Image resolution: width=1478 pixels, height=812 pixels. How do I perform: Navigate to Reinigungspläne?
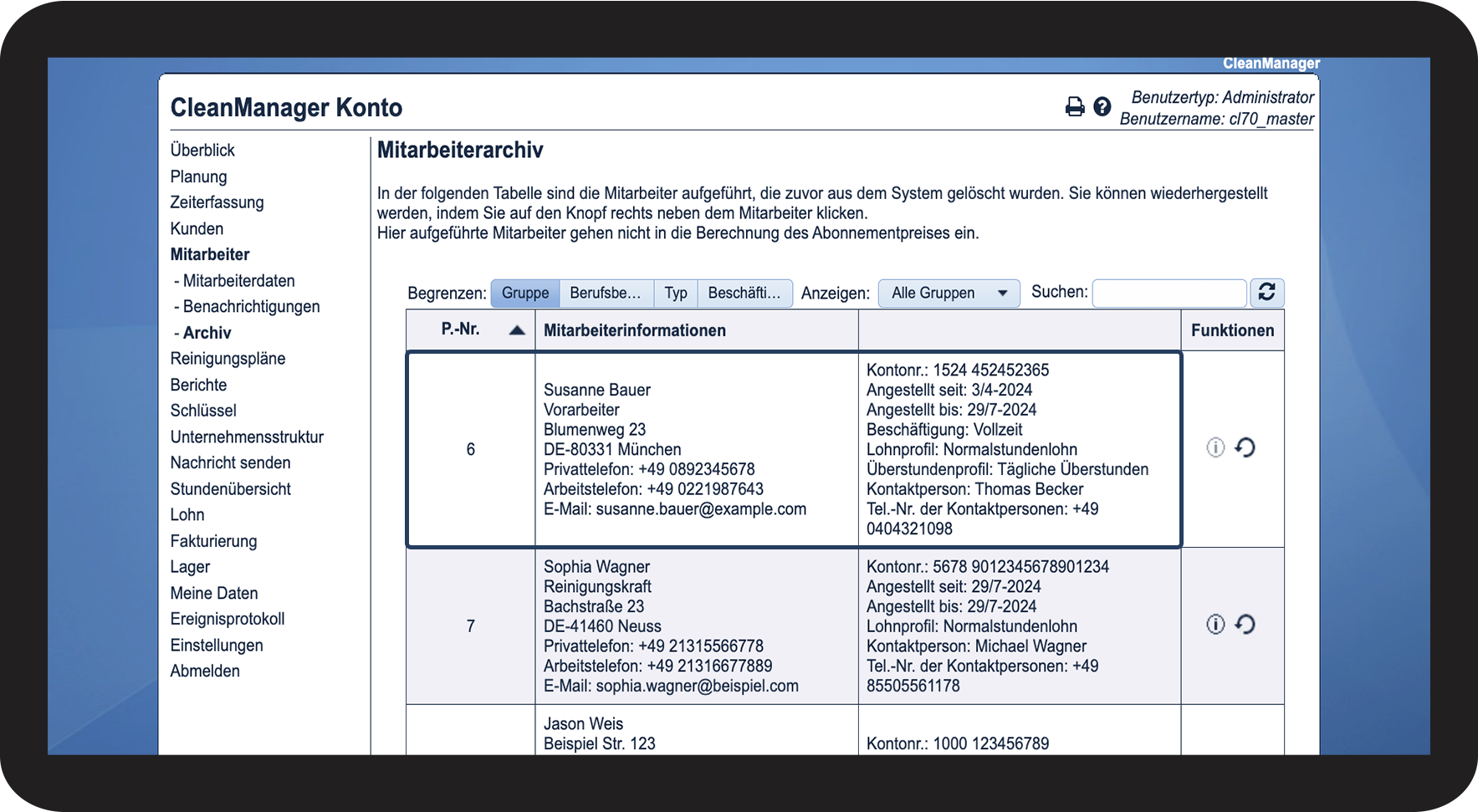pos(228,359)
